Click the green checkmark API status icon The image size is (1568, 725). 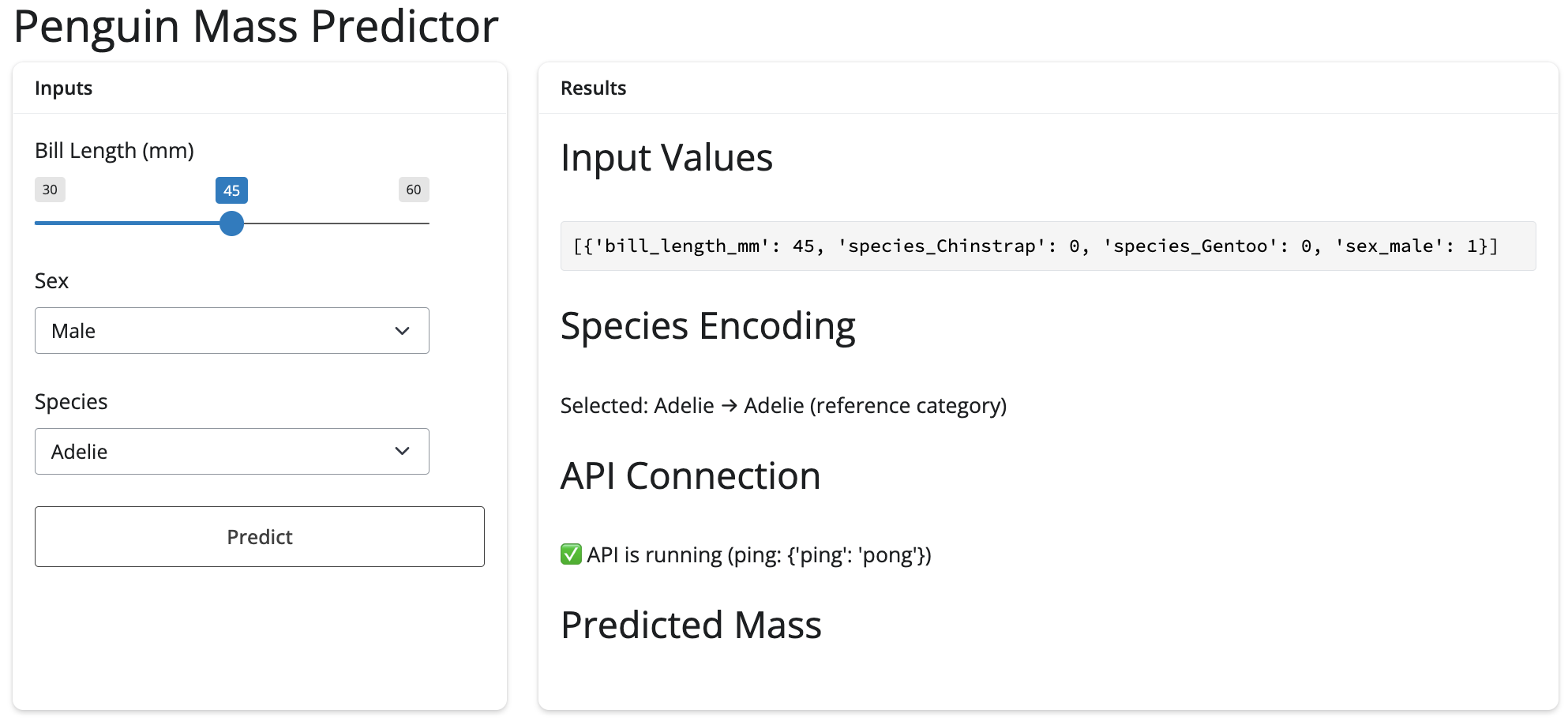click(571, 554)
